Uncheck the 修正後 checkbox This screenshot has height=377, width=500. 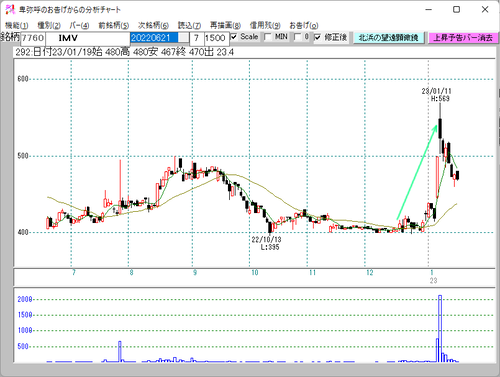(318, 37)
